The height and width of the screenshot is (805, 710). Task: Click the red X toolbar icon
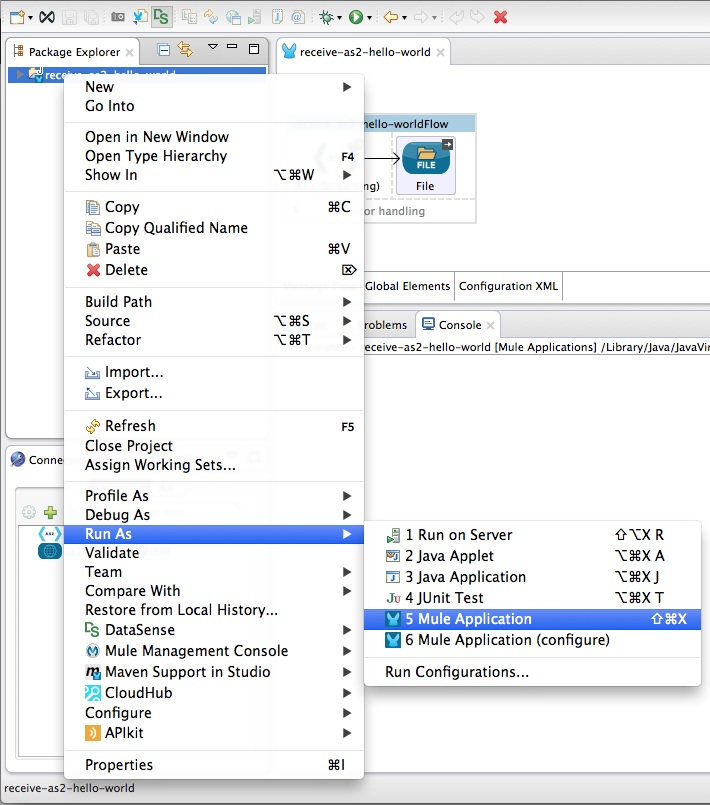[501, 17]
